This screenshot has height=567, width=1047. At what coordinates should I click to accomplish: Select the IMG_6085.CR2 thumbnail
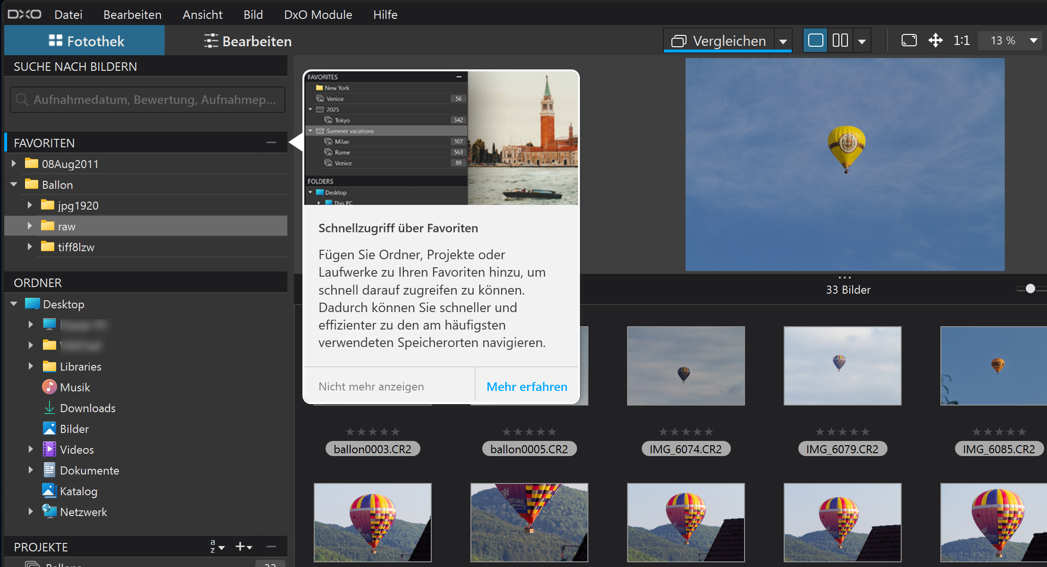[994, 365]
